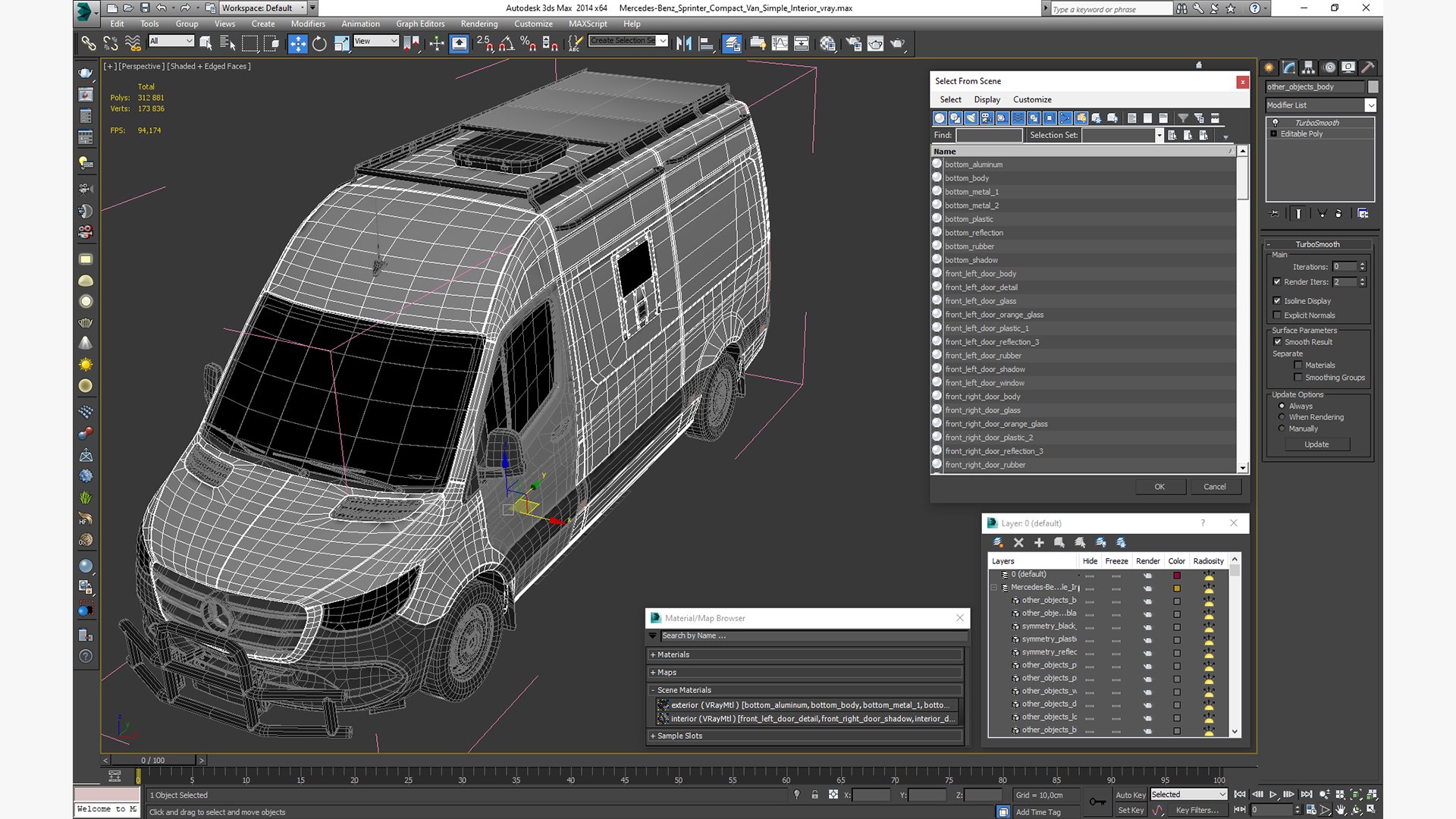Select Always update option
Viewport: 1456px width, 819px height.
pos(1282,406)
